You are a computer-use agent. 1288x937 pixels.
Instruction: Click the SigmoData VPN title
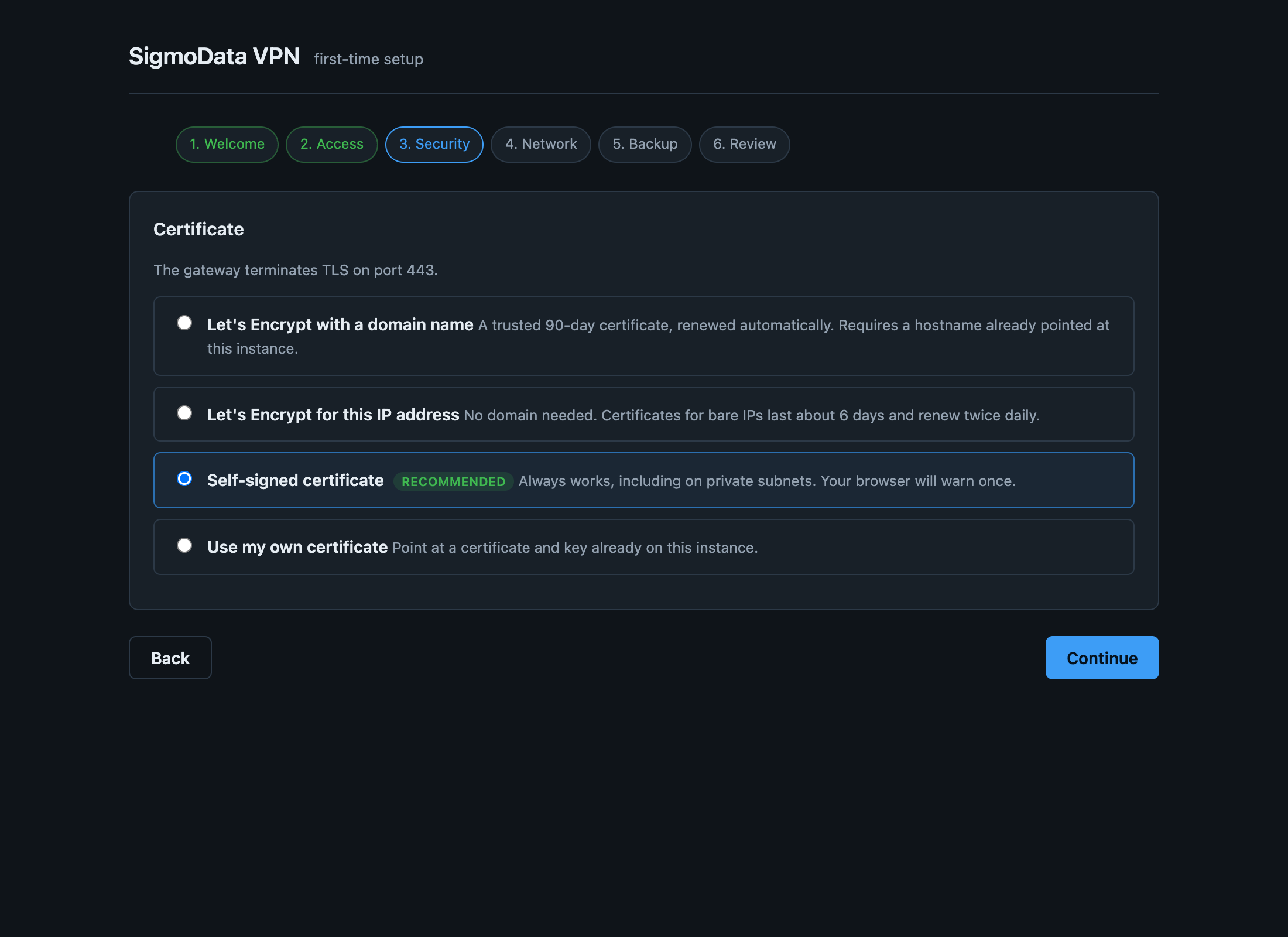[x=214, y=56]
